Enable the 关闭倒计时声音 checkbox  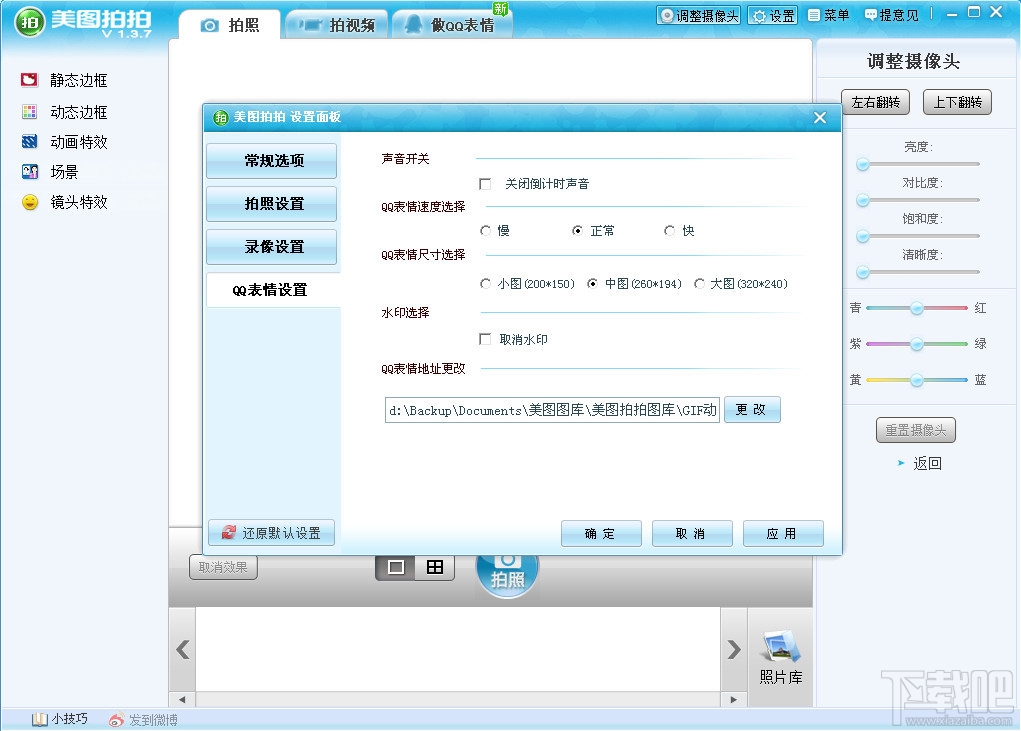pyautogui.click(x=486, y=184)
